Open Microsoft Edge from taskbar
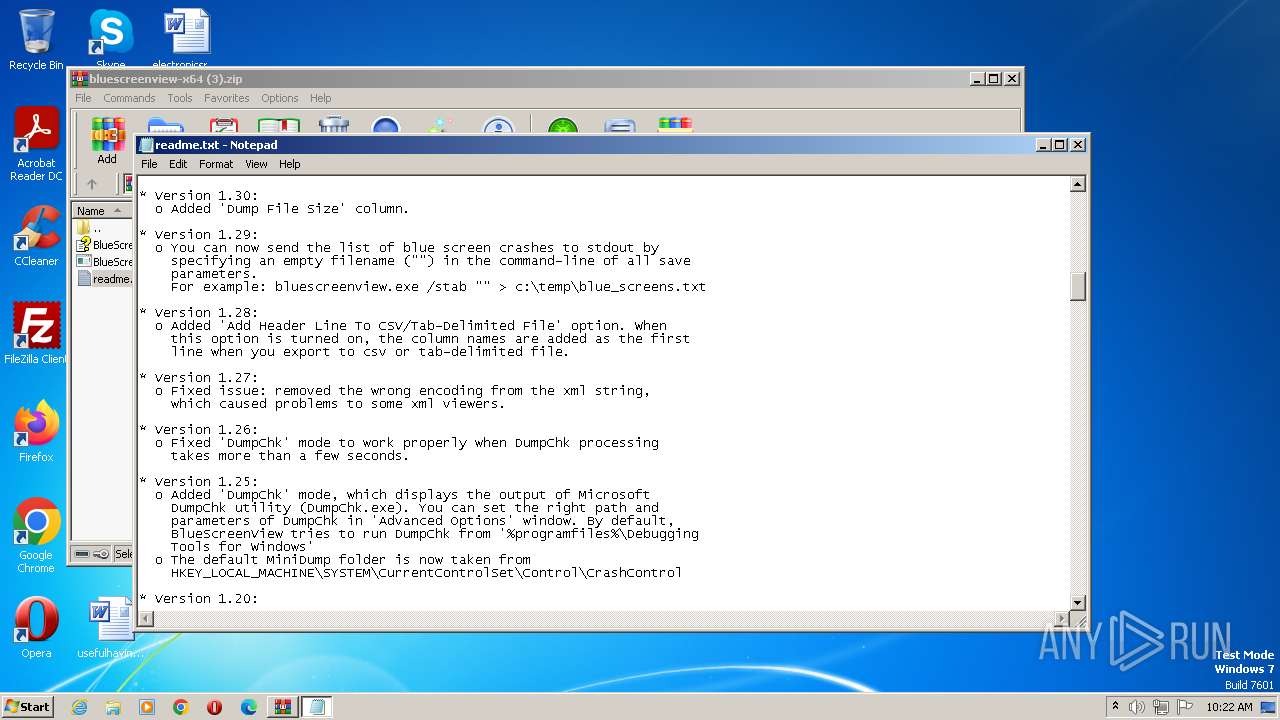Image resolution: width=1280 pixels, height=720 pixels. point(249,707)
